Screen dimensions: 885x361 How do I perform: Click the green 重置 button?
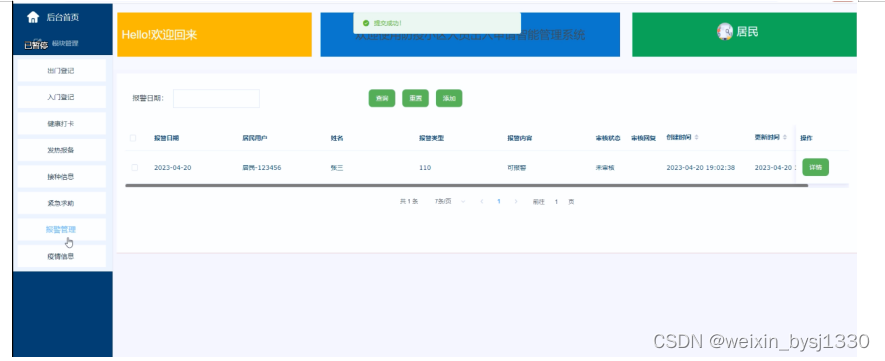point(415,98)
